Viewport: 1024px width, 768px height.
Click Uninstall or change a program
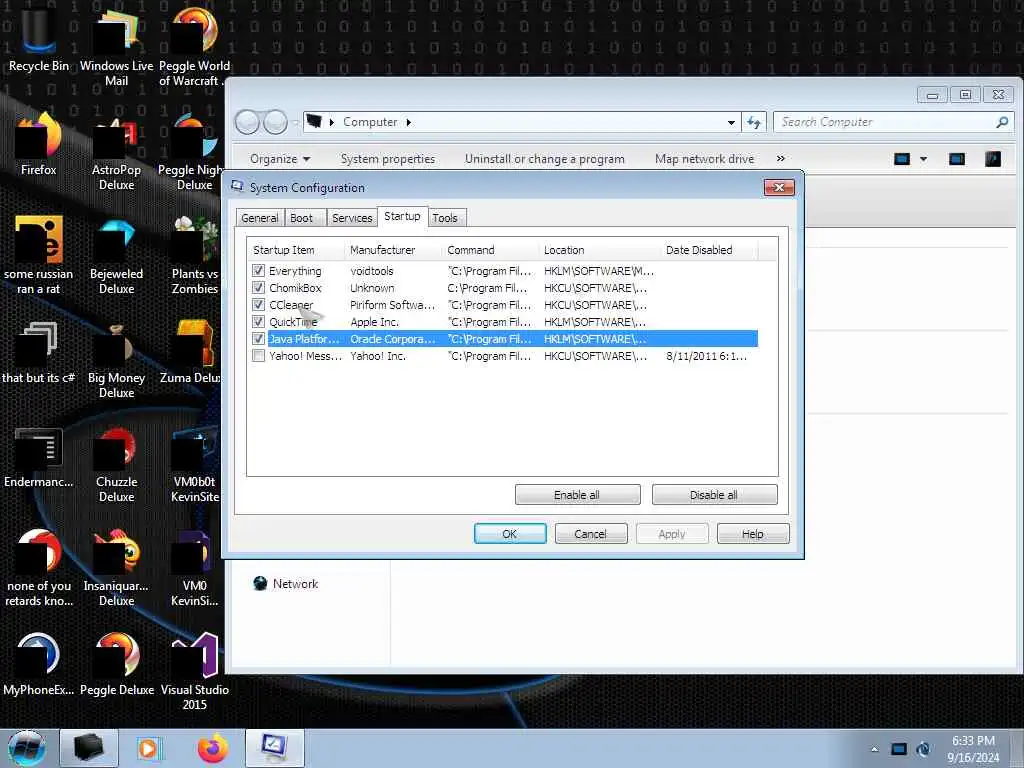[545, 159]
